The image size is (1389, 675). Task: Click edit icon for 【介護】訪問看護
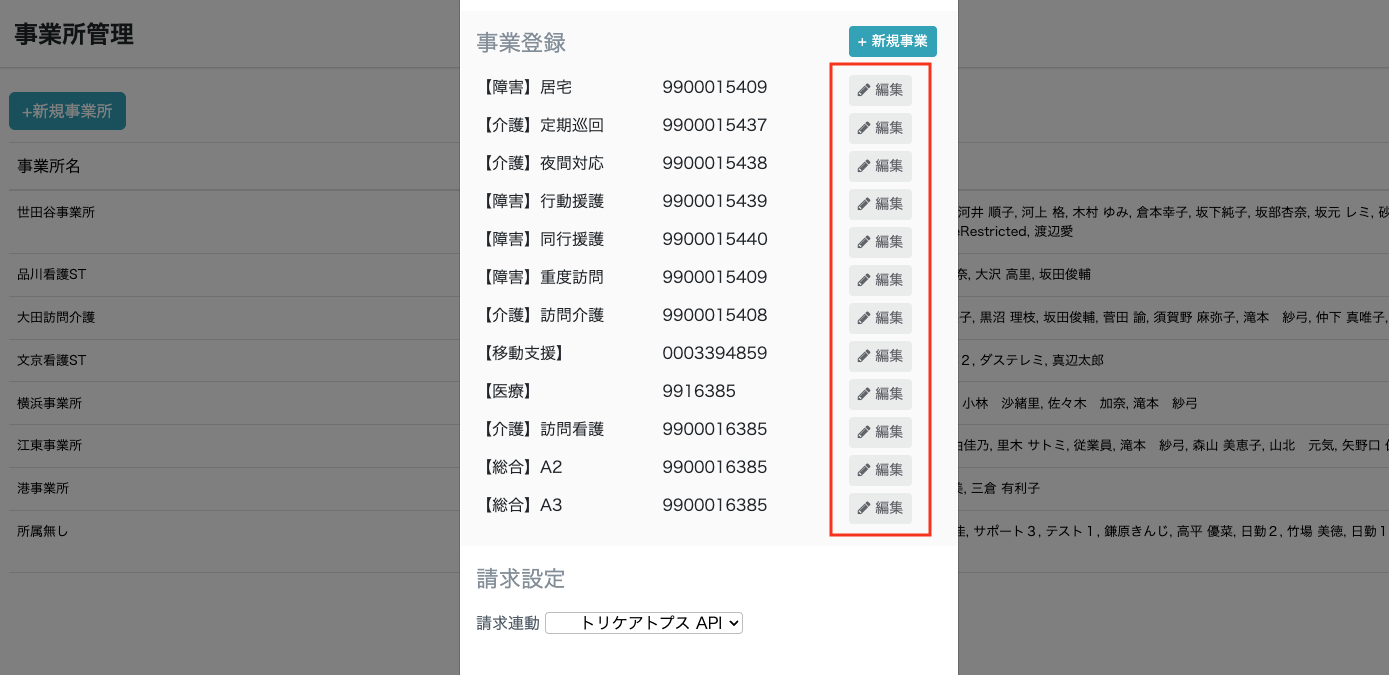click(880, 432)
